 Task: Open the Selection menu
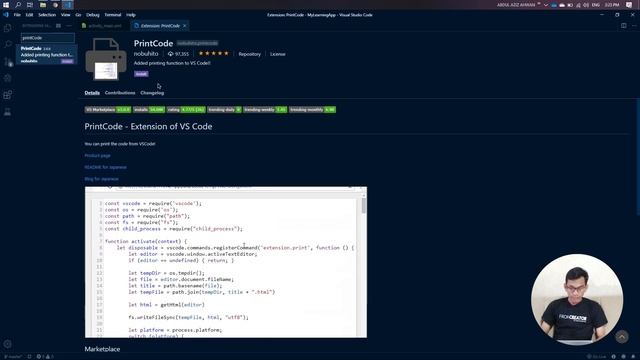point(47,15)
